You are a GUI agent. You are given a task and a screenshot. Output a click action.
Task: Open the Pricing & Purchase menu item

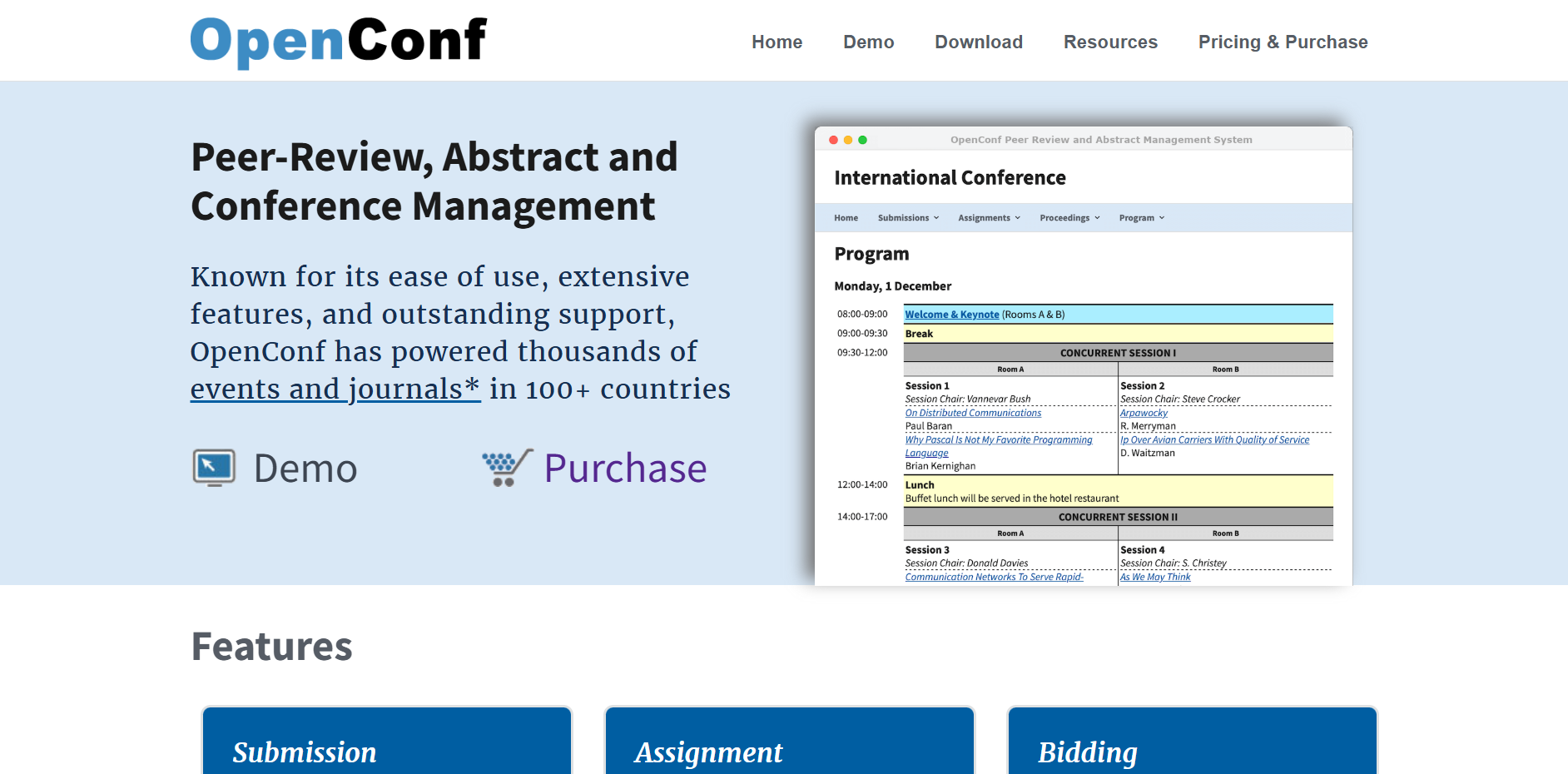1283,42
